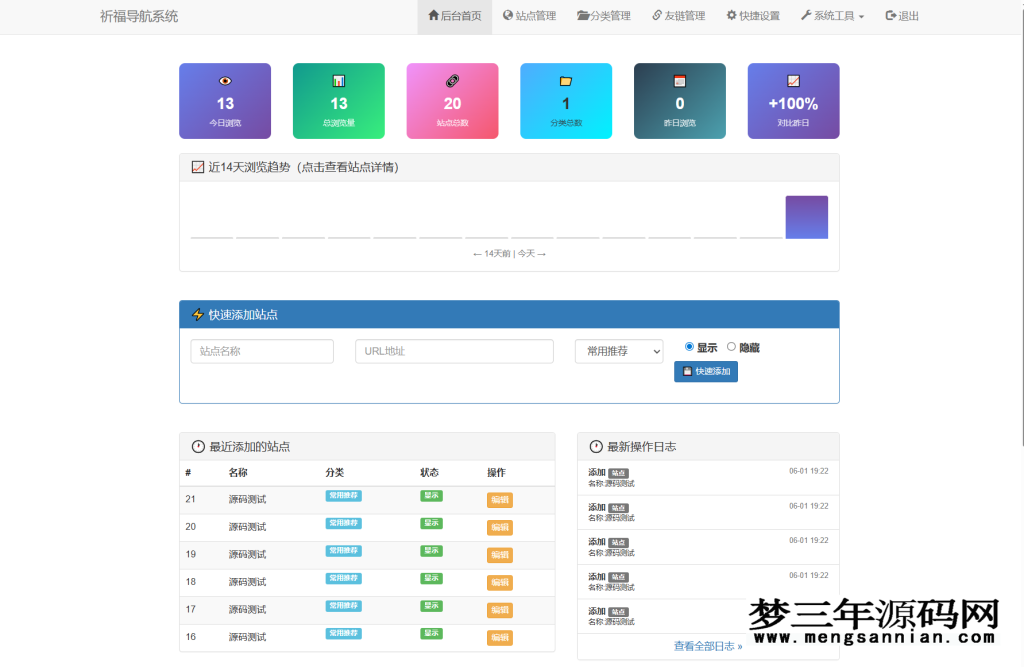Click the 祈福导航系统 brand title
The image size is (1024, 667).
[x=139, y=16]
